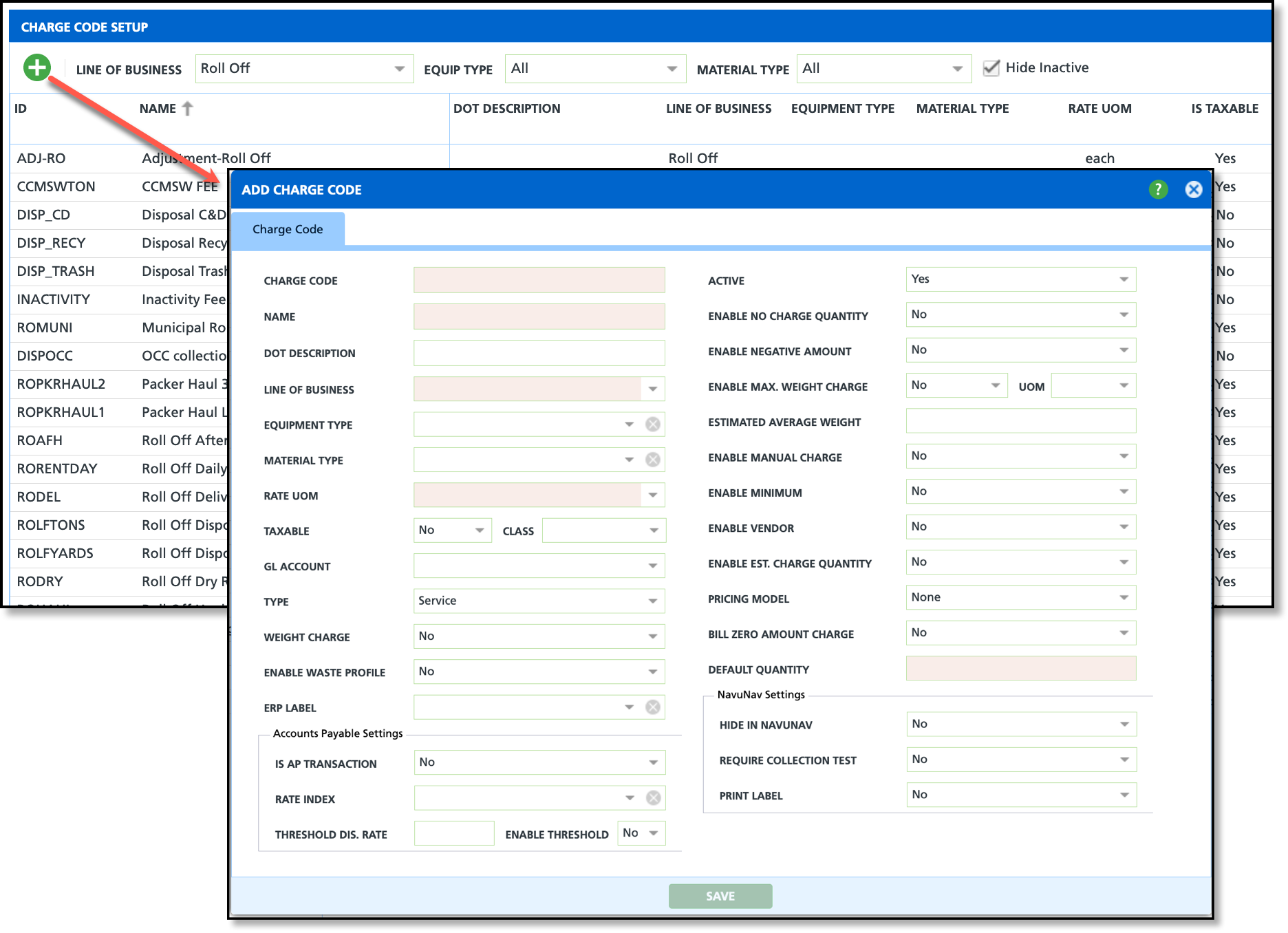Click the Save button
Screen dimensions: 1288x933
[x=720, y=896]
